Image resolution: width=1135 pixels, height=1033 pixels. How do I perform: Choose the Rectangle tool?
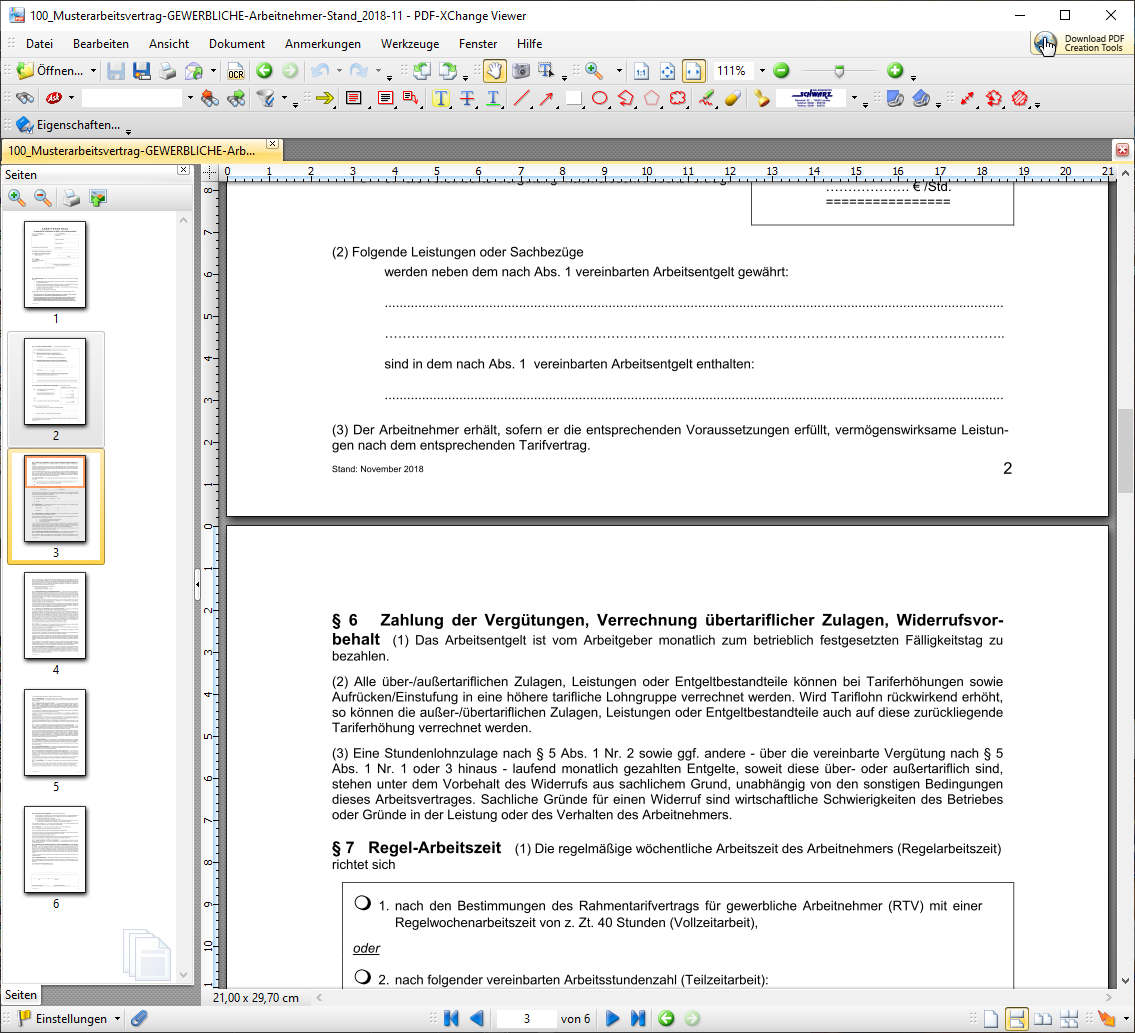click(573, 98)
